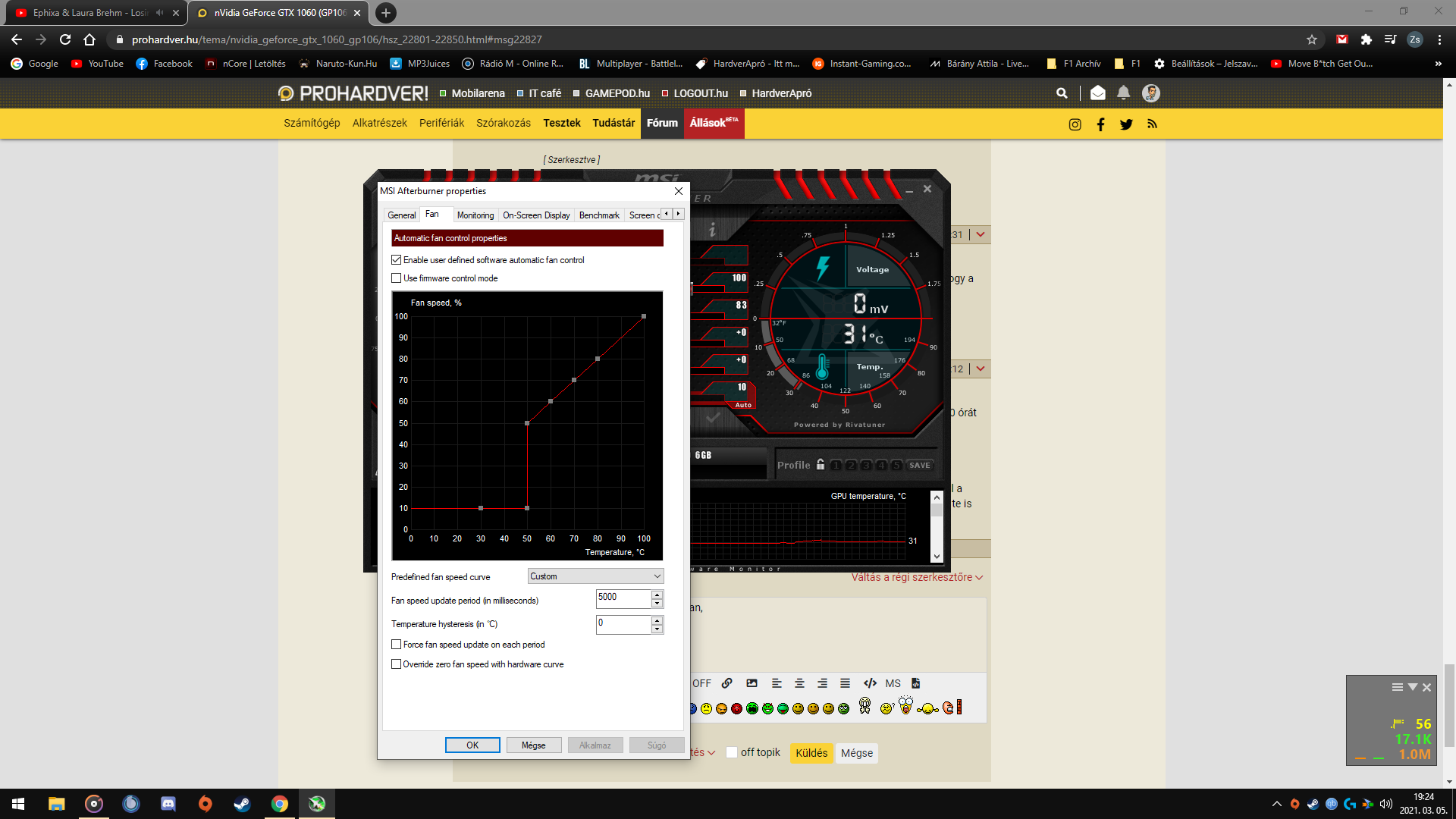Insert the shocked wide-eyed smiley
The width and height of the screenshot is (1456, 819).
905,705
